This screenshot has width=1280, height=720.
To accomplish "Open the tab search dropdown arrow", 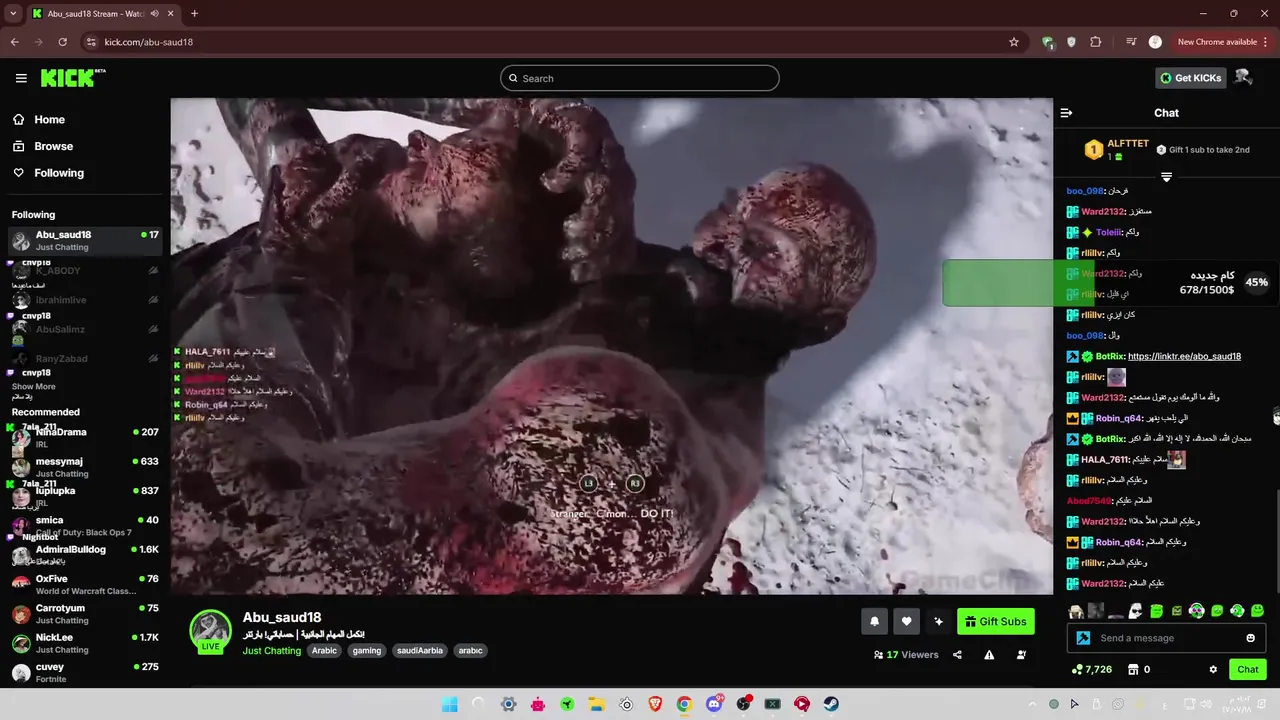I will (x=13, y=14).
